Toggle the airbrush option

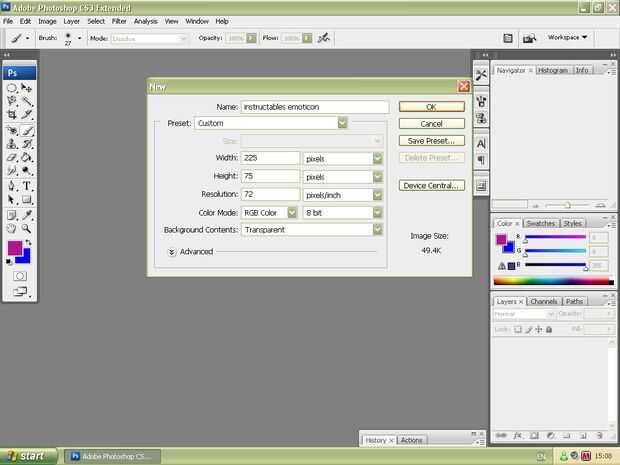pos(323,38)
